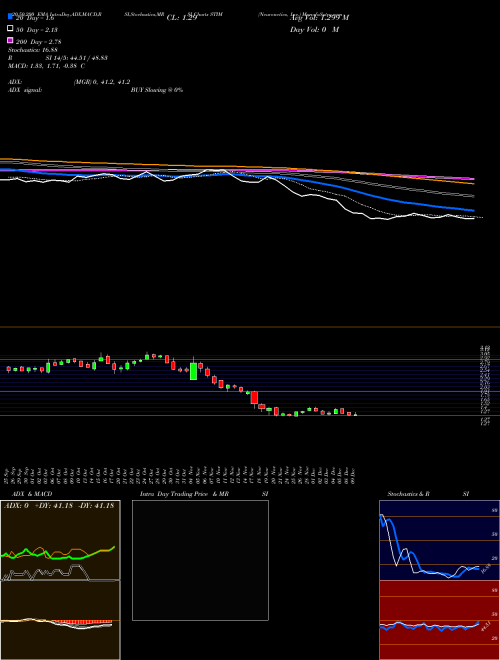Click the magenta 200 Day legend swatch
500x660 pixels.
[x=11, y=40]
